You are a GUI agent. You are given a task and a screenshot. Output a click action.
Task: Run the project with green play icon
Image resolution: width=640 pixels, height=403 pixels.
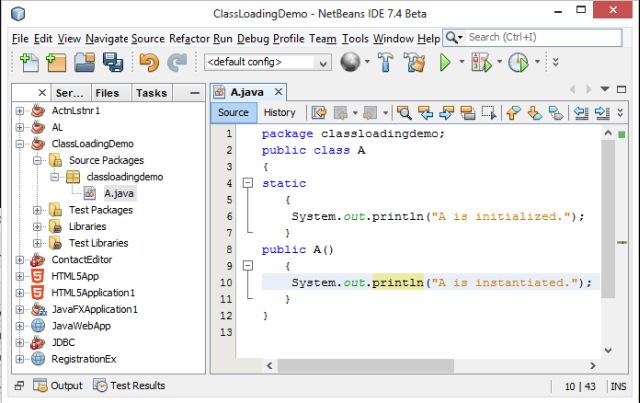(x=446, y=62)
